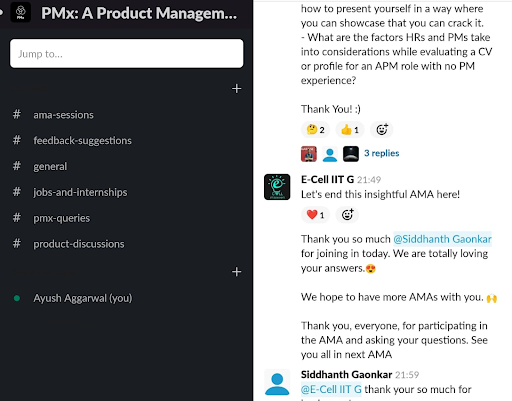Open the E-Cell IIT G avatar

point(277,187)
